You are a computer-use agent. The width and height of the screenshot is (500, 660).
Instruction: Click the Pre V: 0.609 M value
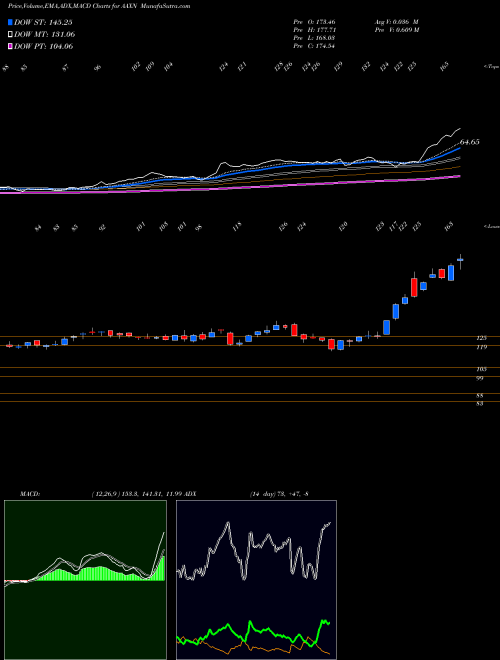point(396,30)
